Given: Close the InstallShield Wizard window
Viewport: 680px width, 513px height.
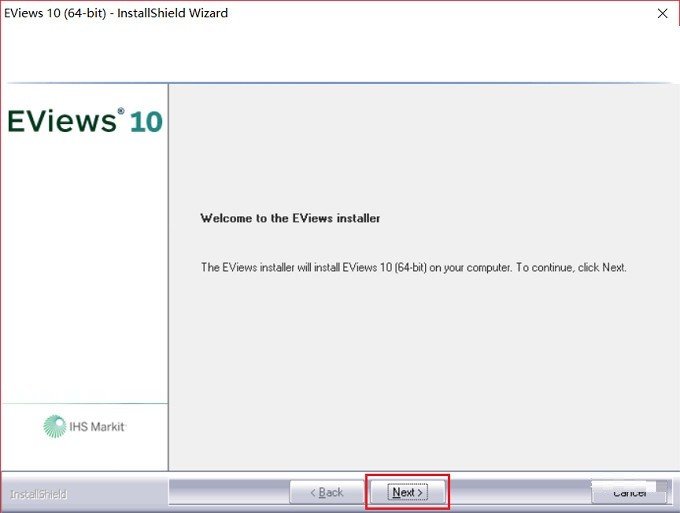Looking at the screenshot, I should [662, 13].
